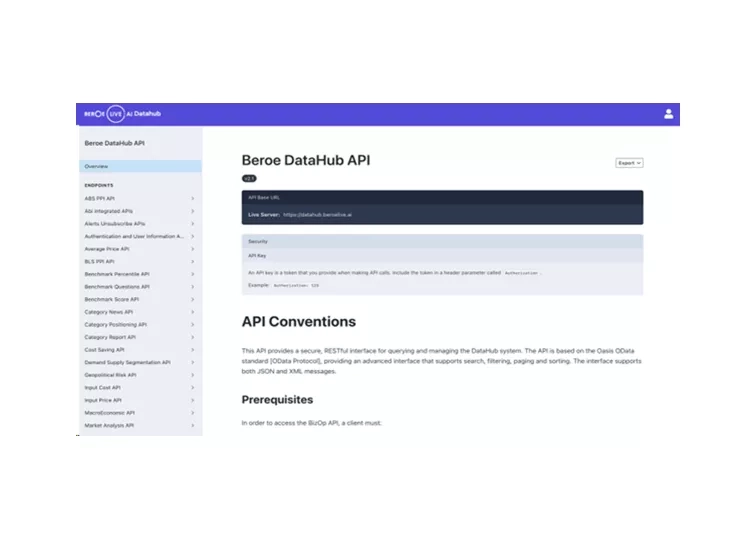Open Authentication and User Information endpoint
Viewport: 736px width, 552px height.
(133, 236)
